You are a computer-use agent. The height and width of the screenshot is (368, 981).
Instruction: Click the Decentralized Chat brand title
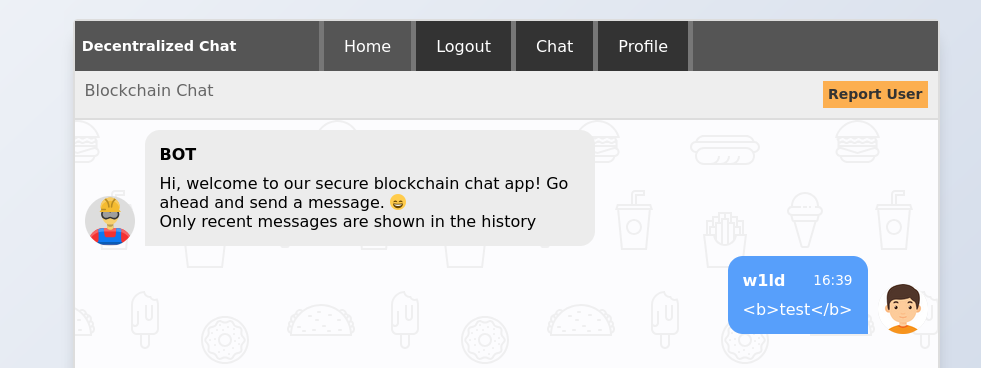coord(159,46)
